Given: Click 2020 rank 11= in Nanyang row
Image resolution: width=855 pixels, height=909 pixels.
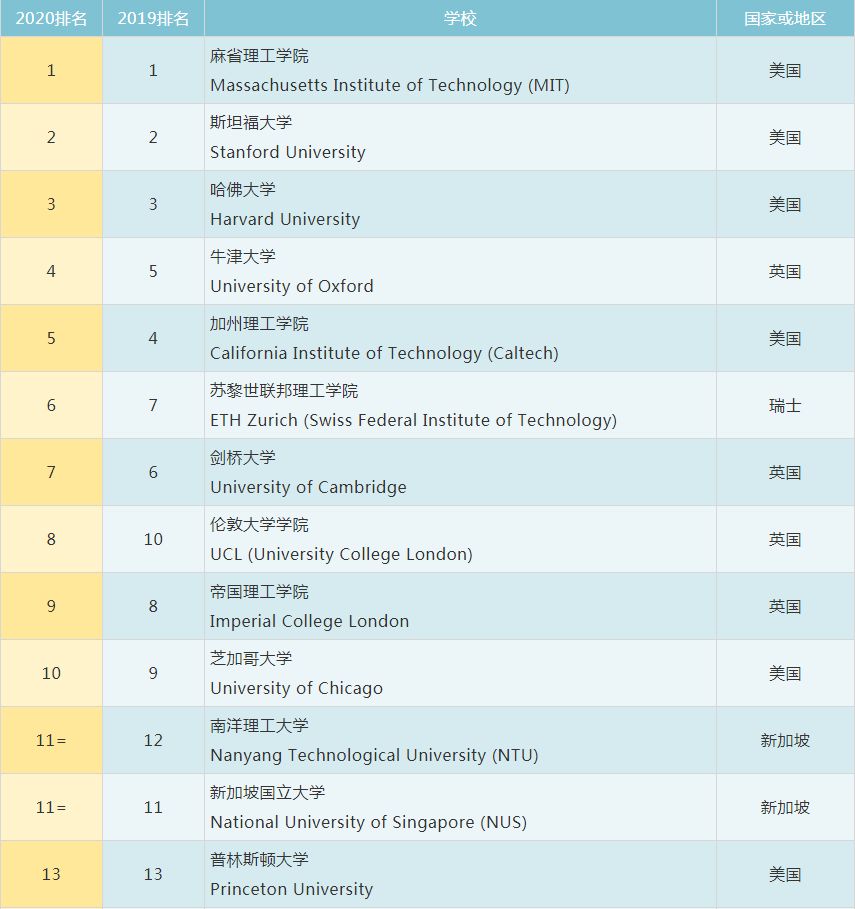Looking at the screenshot, I should click(x=51, y=740).
